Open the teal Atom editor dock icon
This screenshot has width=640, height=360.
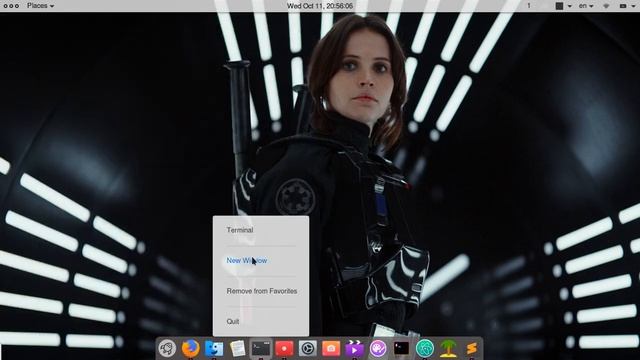[x=425, y=348]
